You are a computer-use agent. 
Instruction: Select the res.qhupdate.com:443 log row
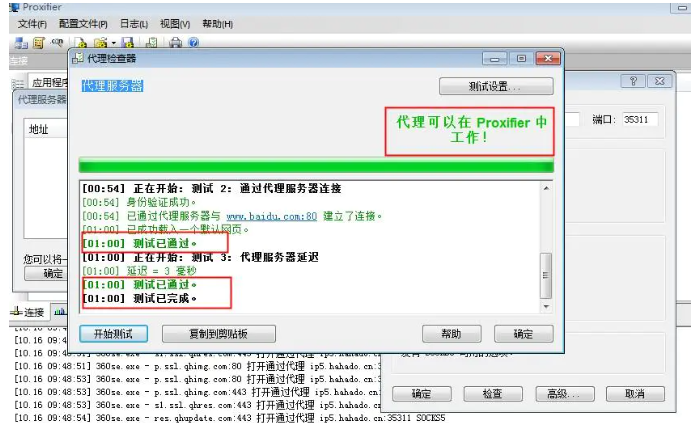point(229,418)
